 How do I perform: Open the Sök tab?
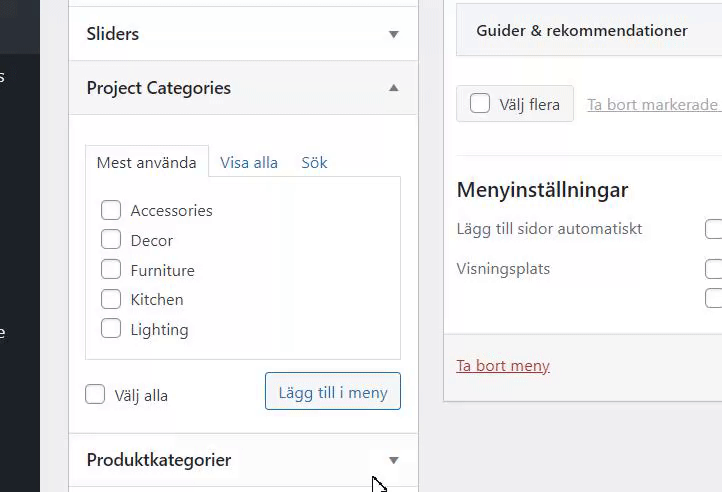click(x=314, y=162)
